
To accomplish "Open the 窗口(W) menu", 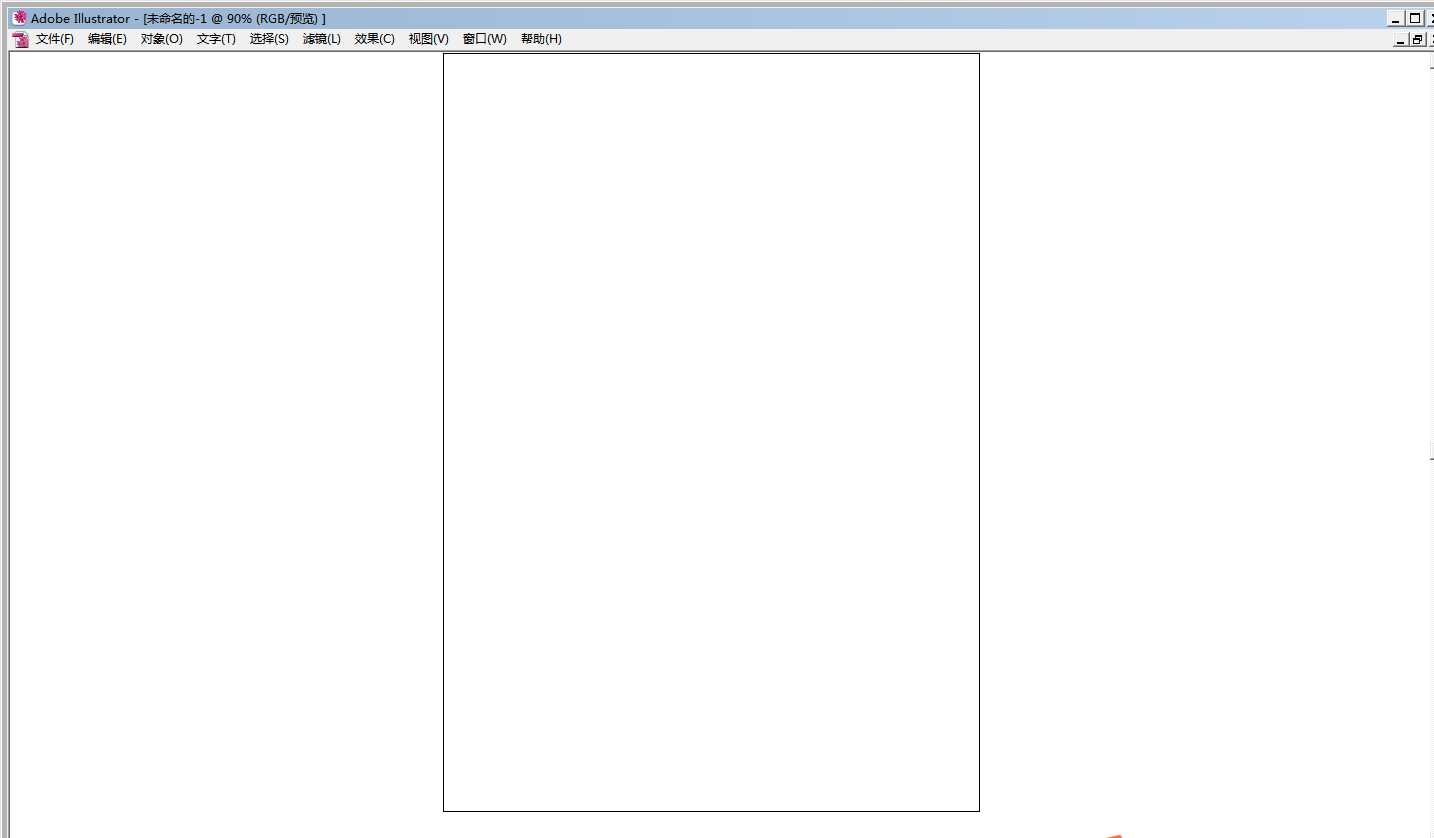I will click(x=484, y=39).
